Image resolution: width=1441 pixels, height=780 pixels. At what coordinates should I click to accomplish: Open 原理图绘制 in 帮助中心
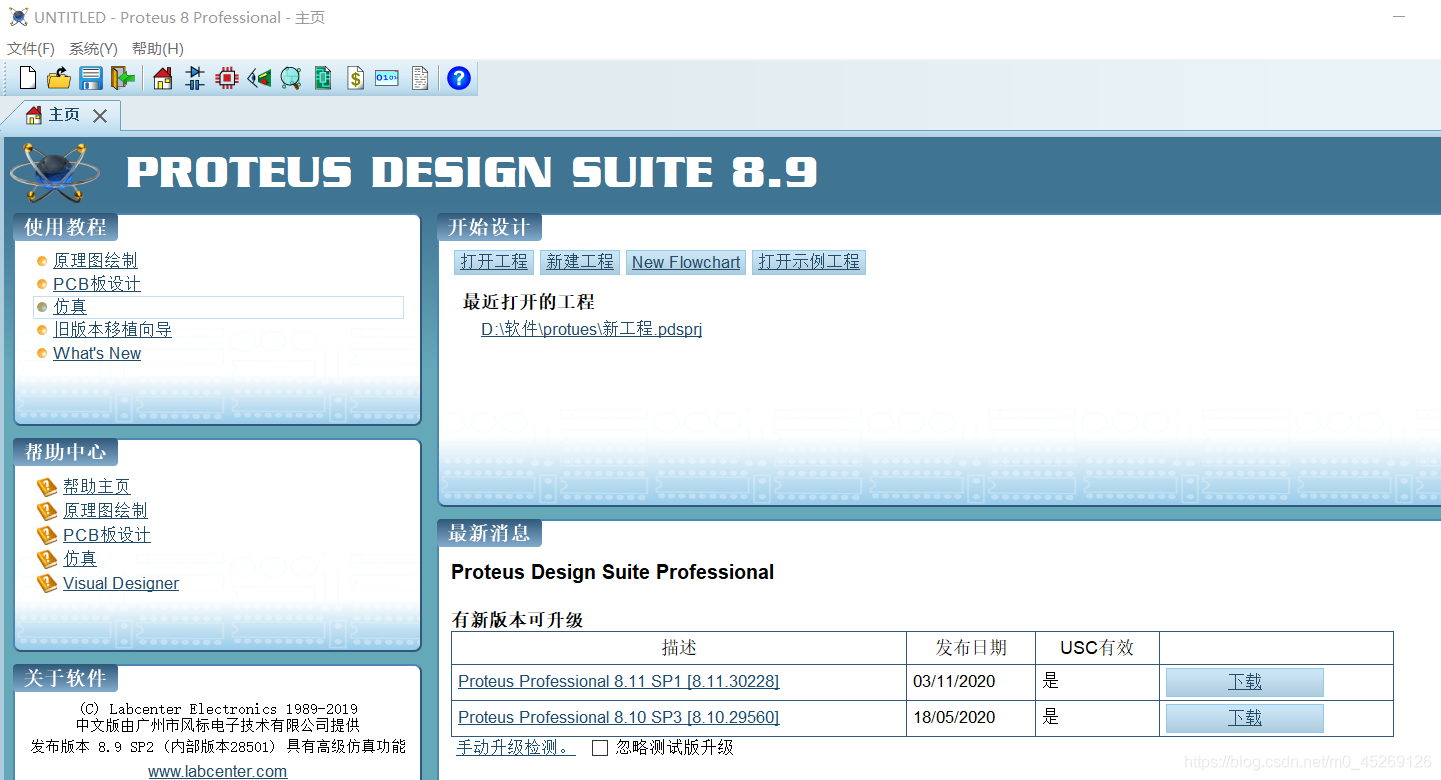point(105,510)
